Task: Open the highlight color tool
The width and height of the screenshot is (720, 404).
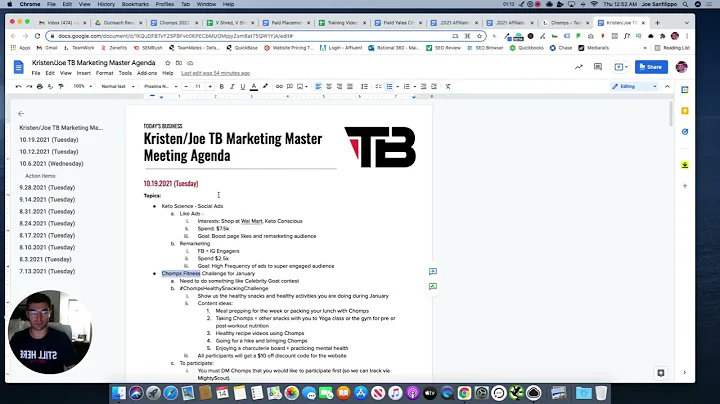Action: 265,86
